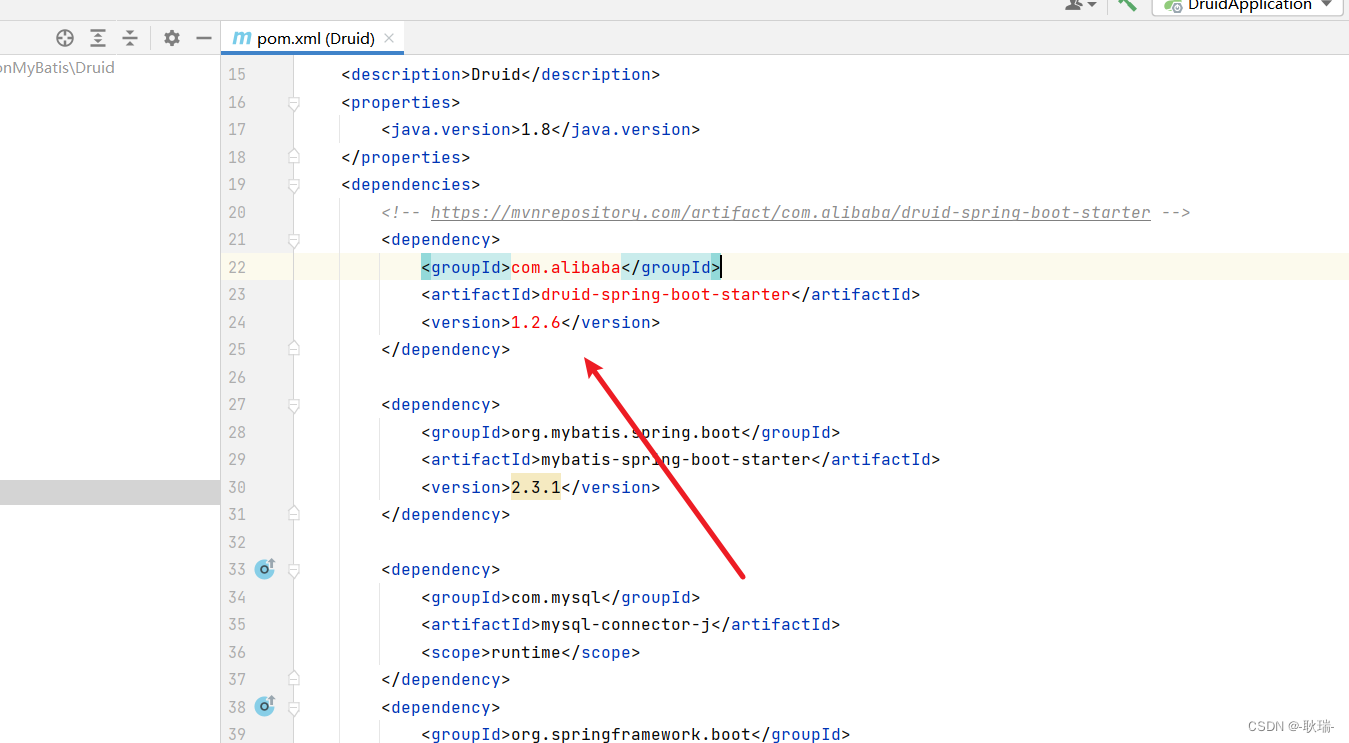The width and height of the screenshot is (1349, 743).
Task: Click the Druid description value on line 15
Action: coord(496,74)
